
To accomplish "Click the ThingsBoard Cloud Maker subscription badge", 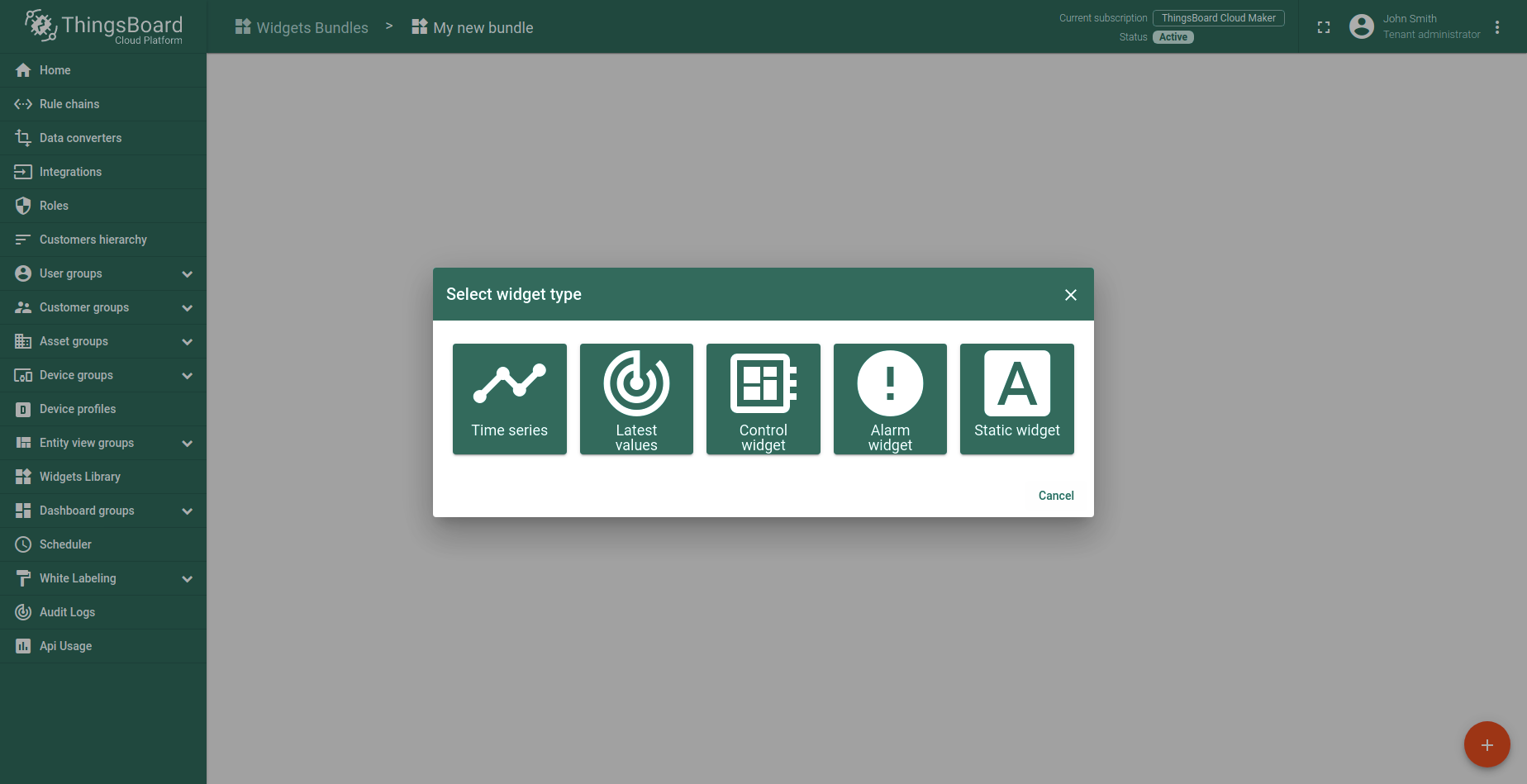I will 1219,18.
